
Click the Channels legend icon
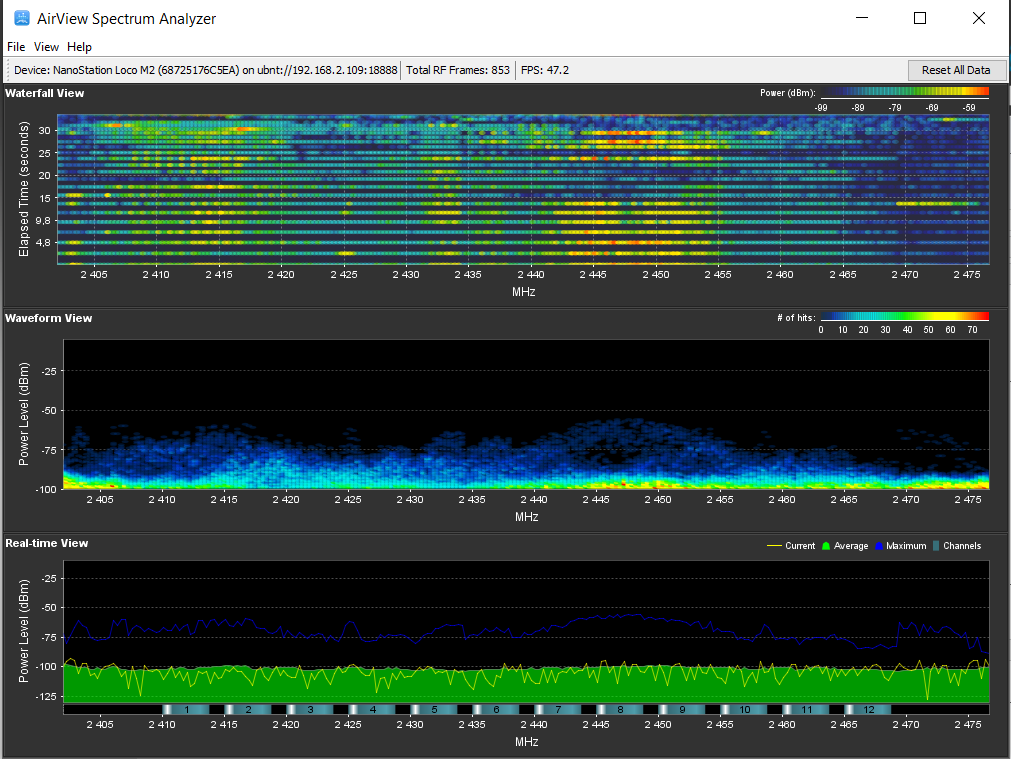936,546
